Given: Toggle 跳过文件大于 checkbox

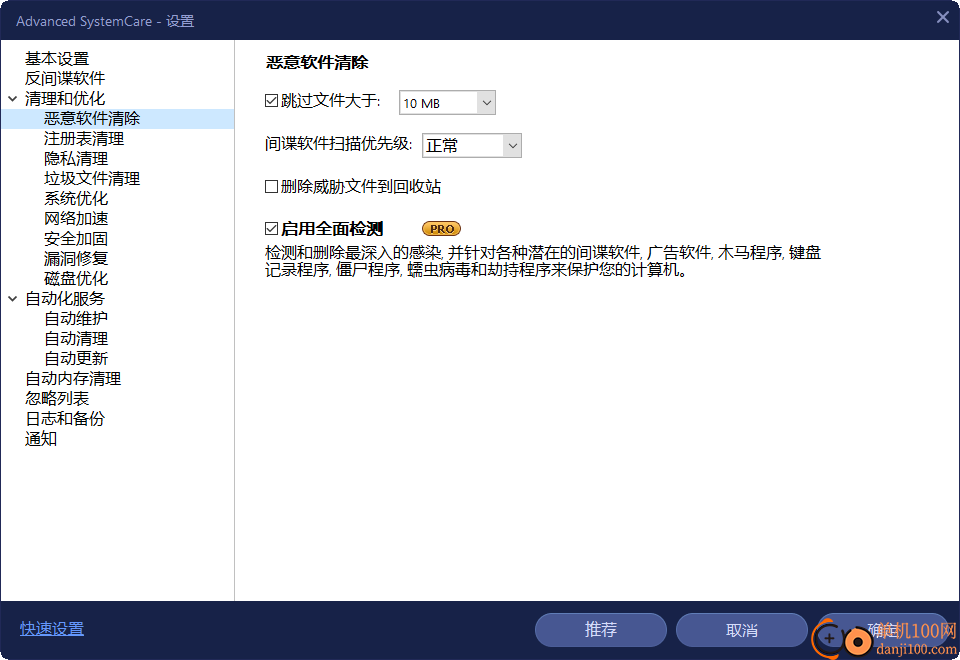Looking at the screenshot, I should click(x=271, y=100).
